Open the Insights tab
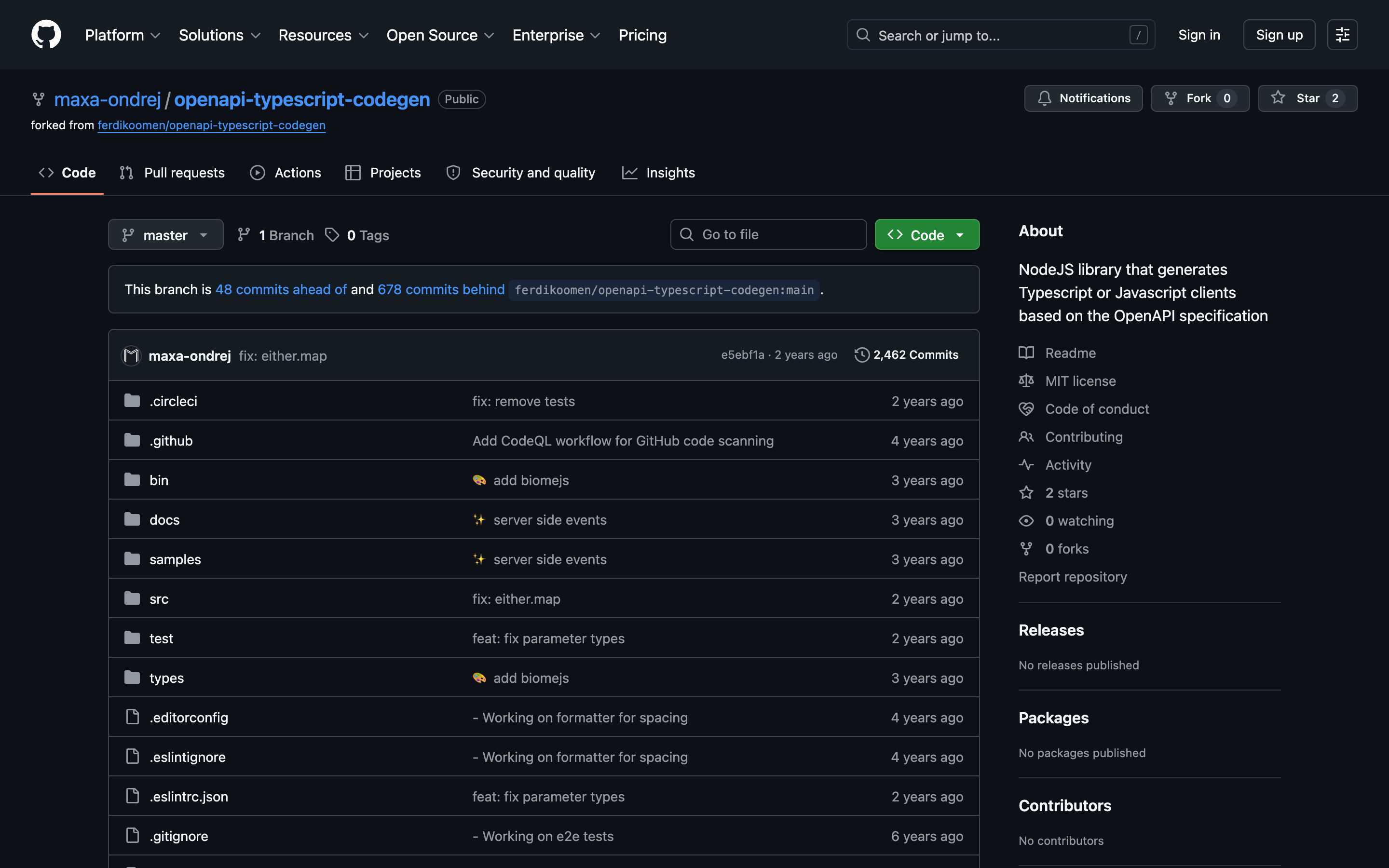This screenshot has height=868, width=1389. 658,173
